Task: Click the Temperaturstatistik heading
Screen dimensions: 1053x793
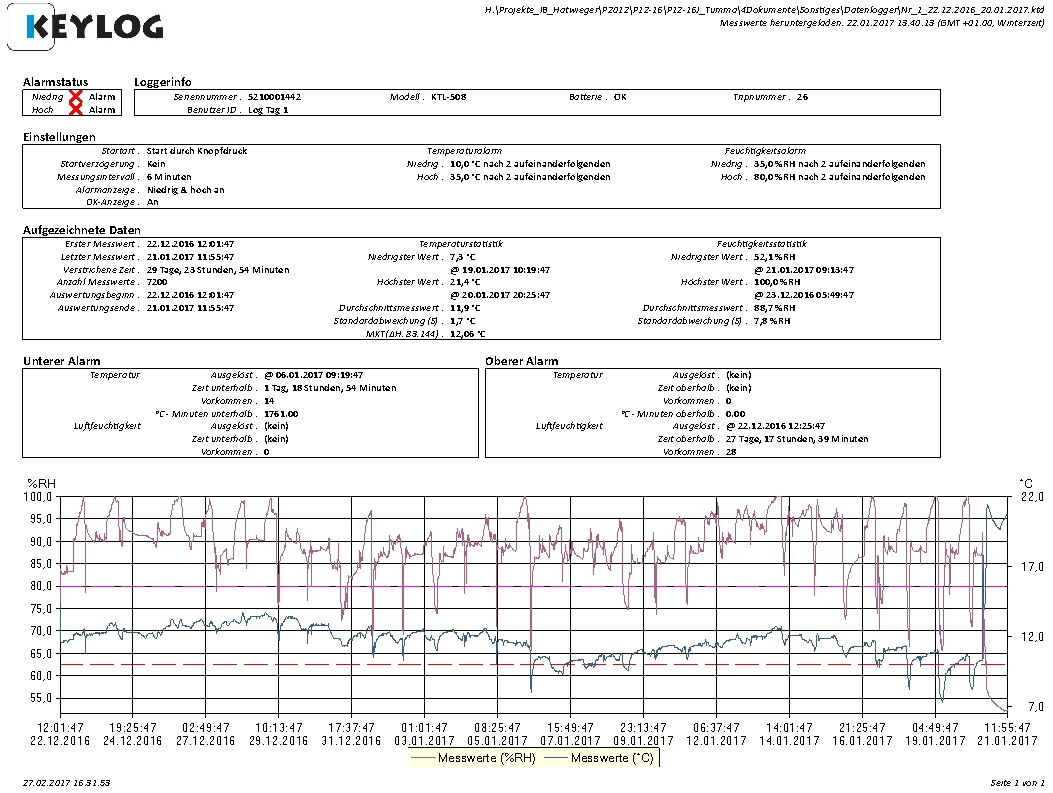Action: pyautogui.click(x=461, y=244)
